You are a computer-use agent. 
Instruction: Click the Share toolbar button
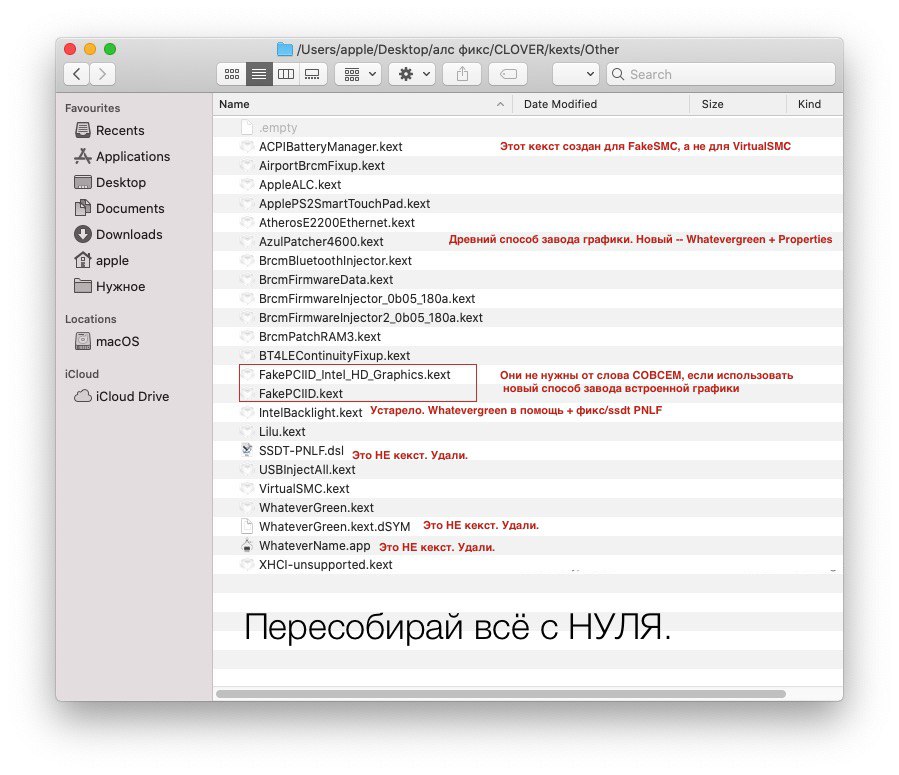coord(462,74)
